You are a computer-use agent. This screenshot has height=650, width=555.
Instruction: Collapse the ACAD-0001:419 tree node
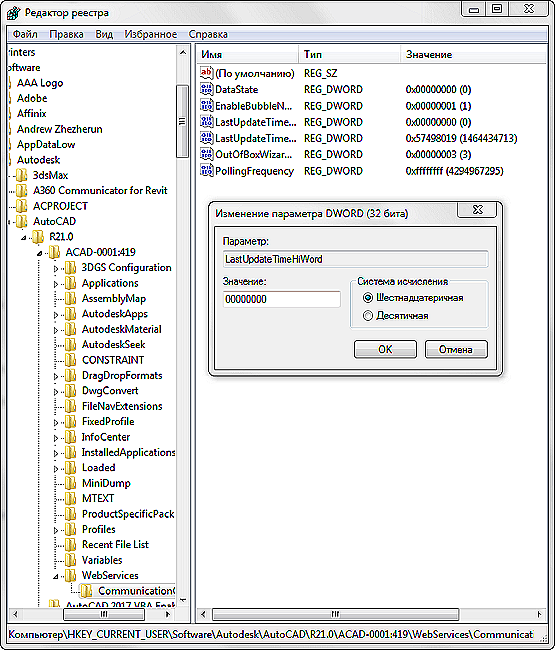point(40,253)
